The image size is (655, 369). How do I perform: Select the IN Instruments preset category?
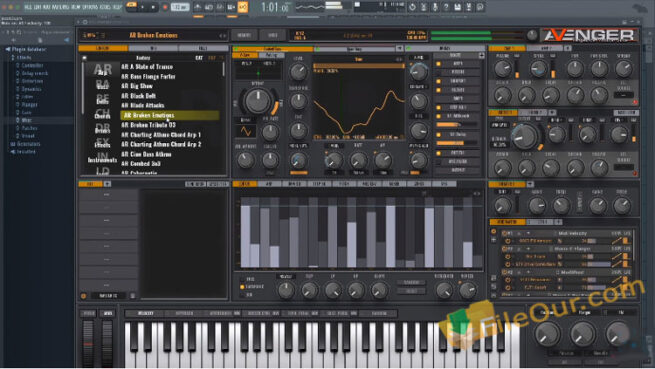[x=102, y=157]
